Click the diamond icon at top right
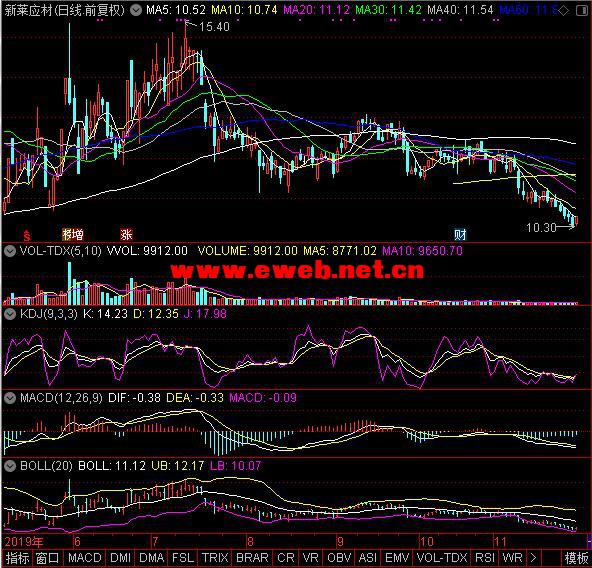Image resolution: width=592 pixels, height=568 pixels. (x=563, y=11)
